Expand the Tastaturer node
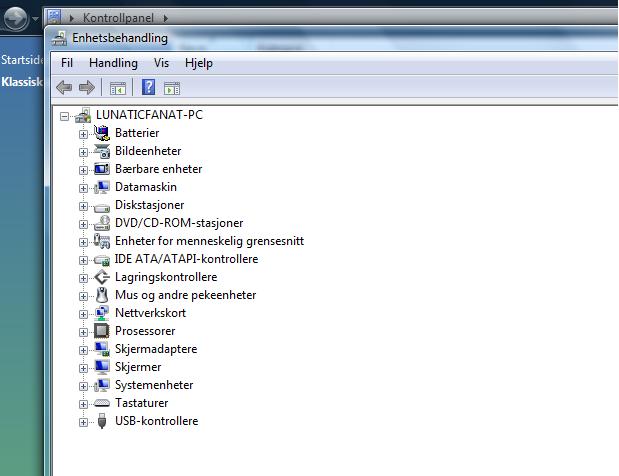Screen dimensions: 619x476 coord(83,404)
